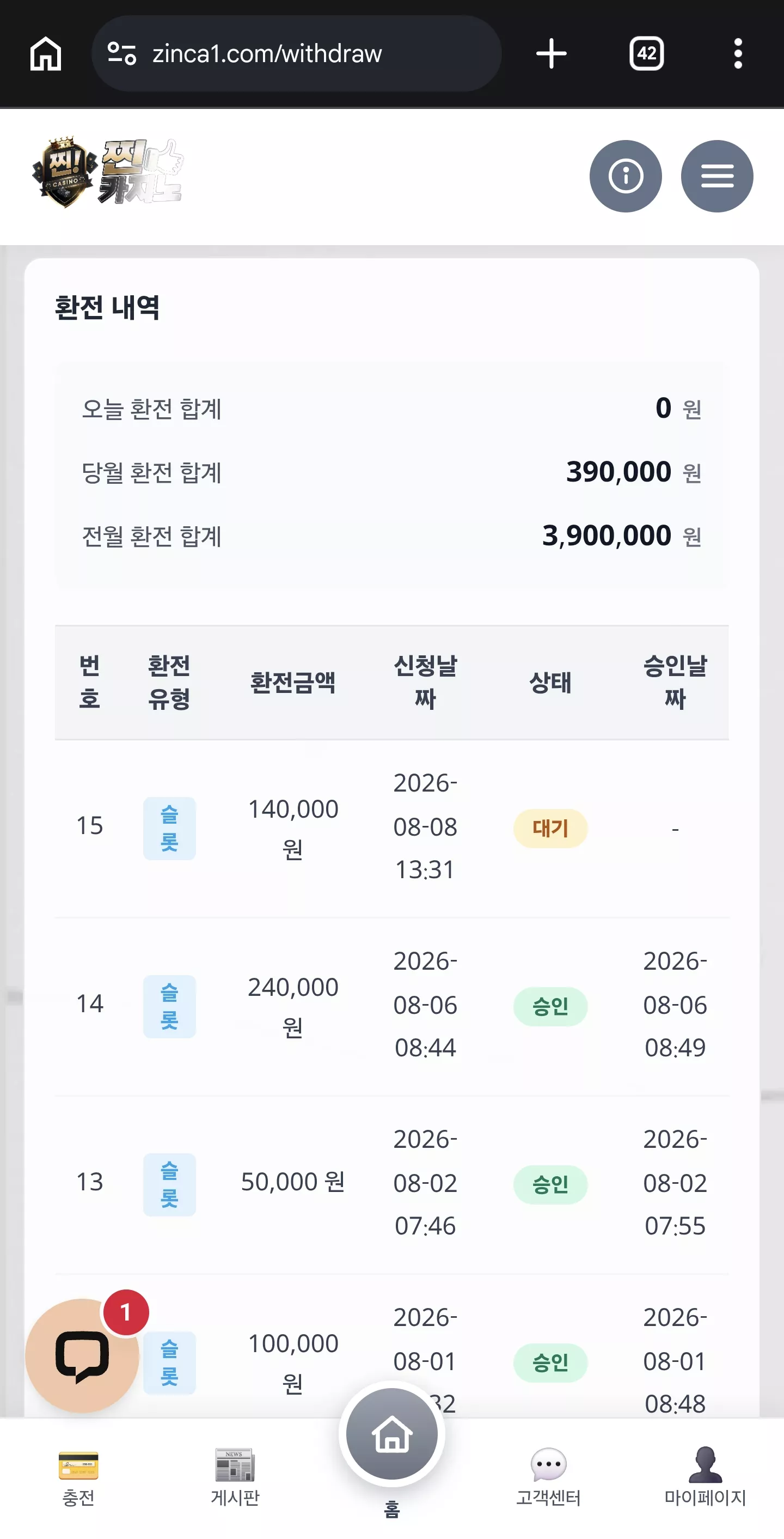The height and width of the screenshot is (1539, 784).
Task: Open the site settings icon in address bar
Action: click(122, 54)
